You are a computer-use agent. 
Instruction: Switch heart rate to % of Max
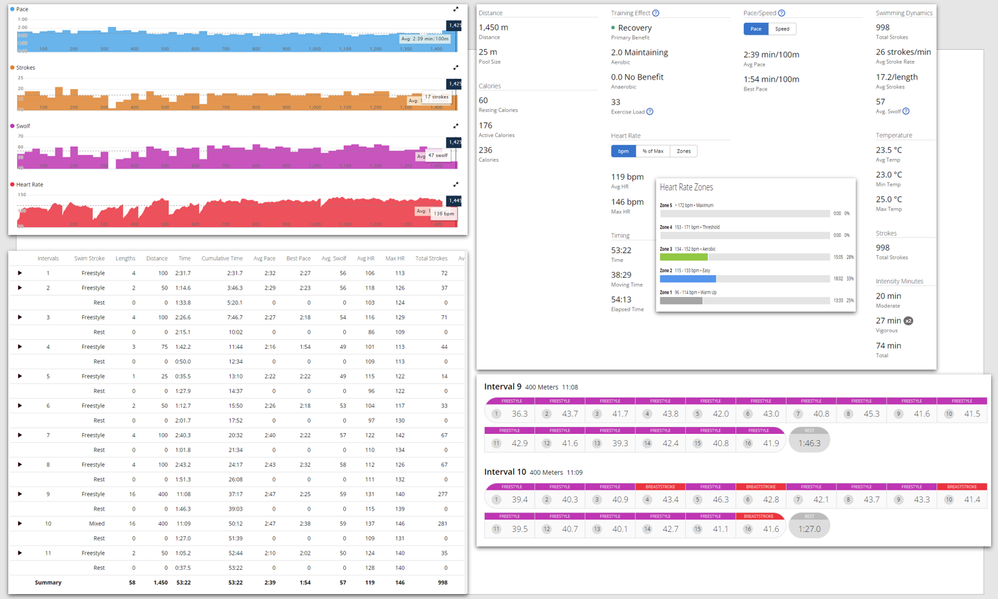pos(652,151)
